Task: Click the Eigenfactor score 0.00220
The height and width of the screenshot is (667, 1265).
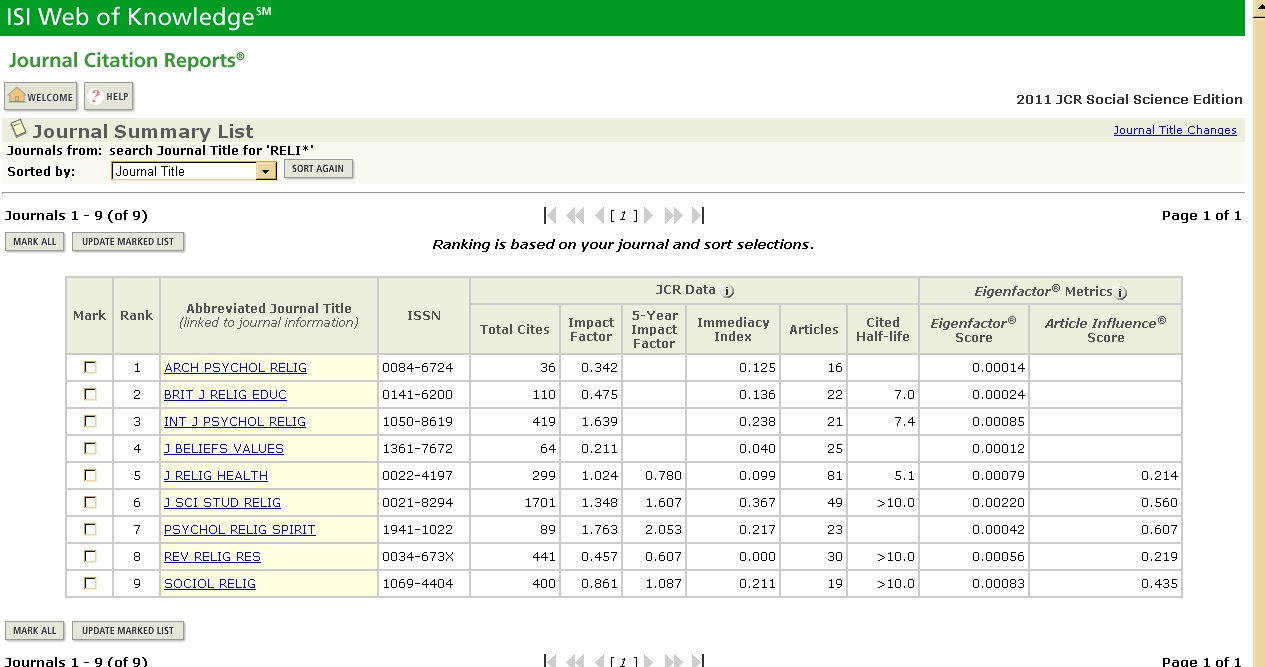Action: point(998,503)
